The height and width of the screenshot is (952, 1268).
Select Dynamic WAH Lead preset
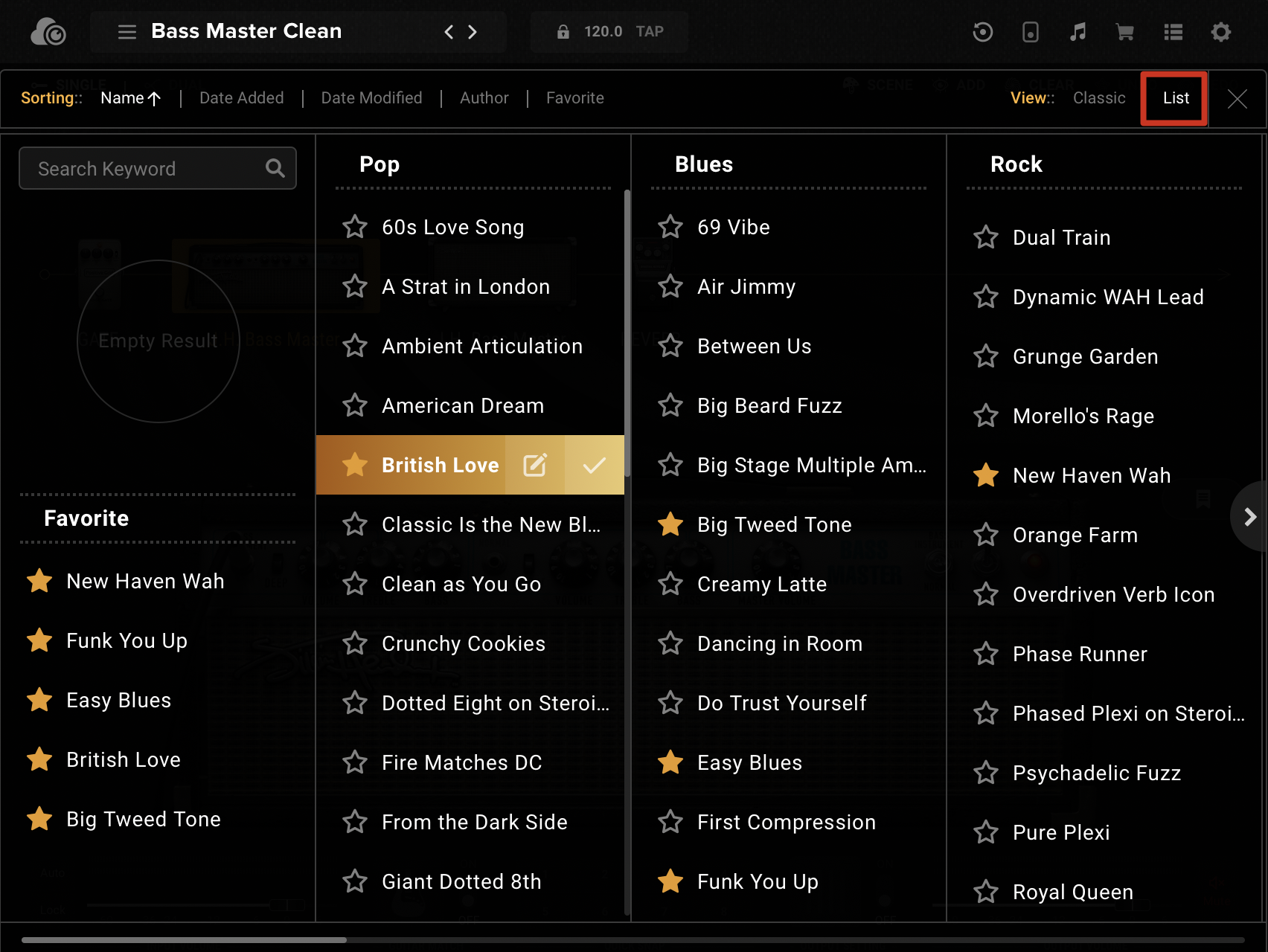(x=1108, y=297)
